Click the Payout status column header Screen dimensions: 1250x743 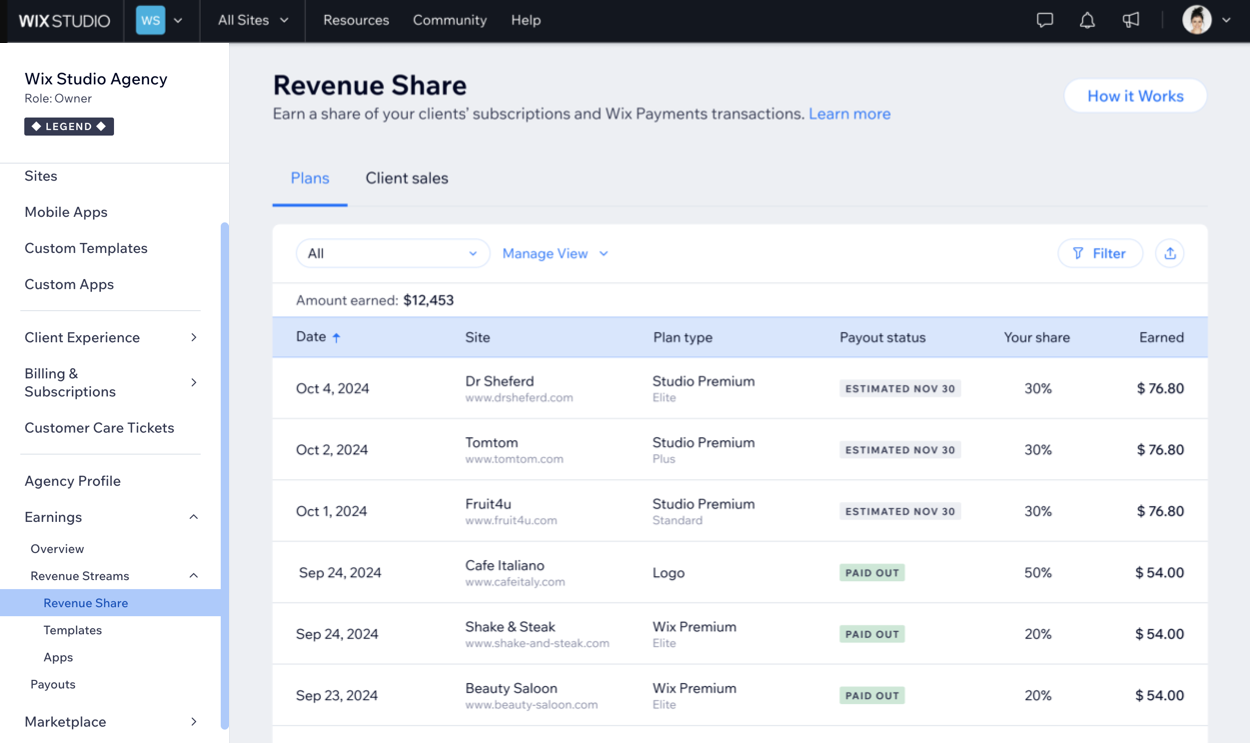(883, 338)
